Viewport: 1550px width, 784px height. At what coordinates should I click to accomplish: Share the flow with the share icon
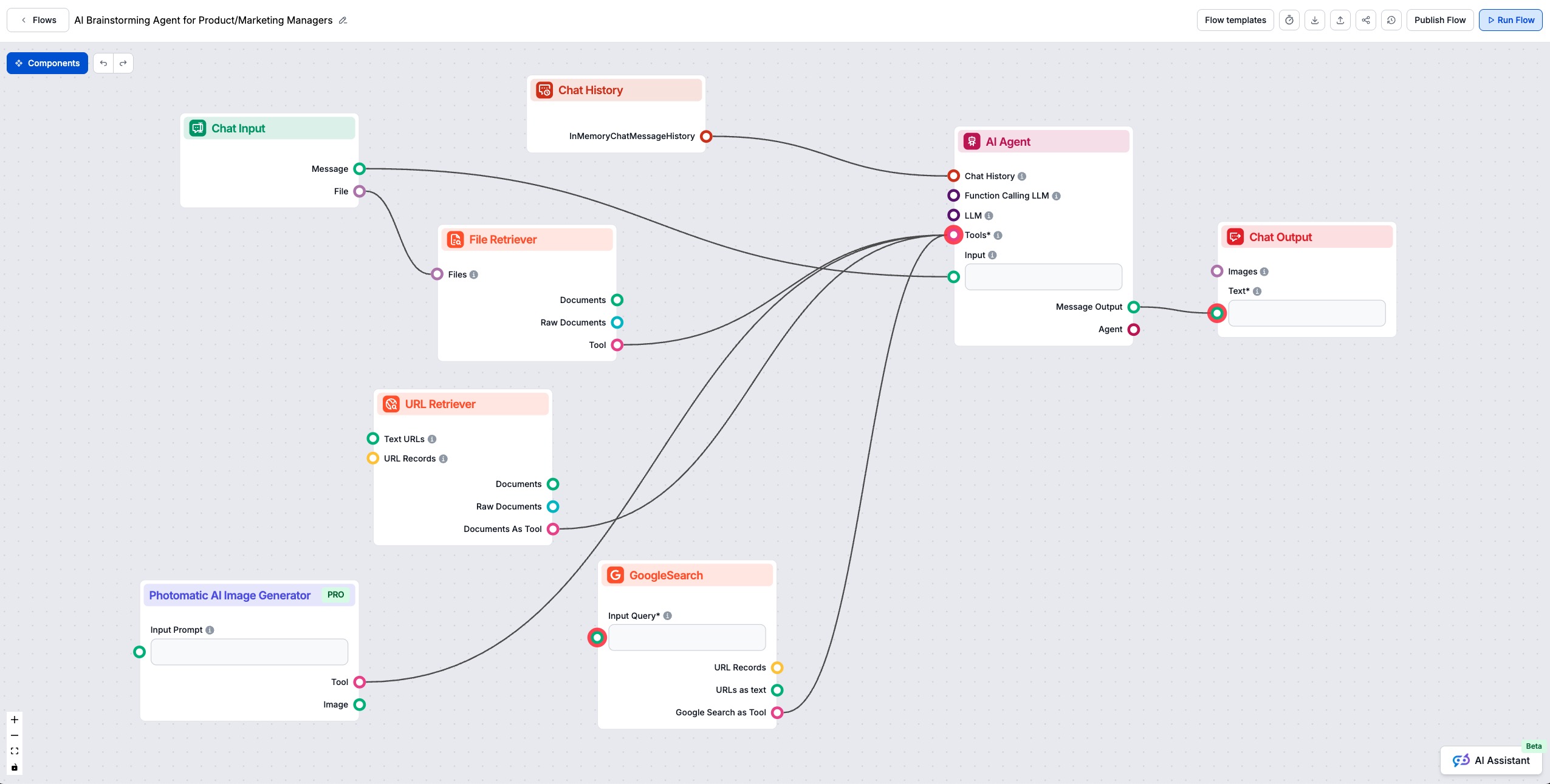pos(1366,19)
